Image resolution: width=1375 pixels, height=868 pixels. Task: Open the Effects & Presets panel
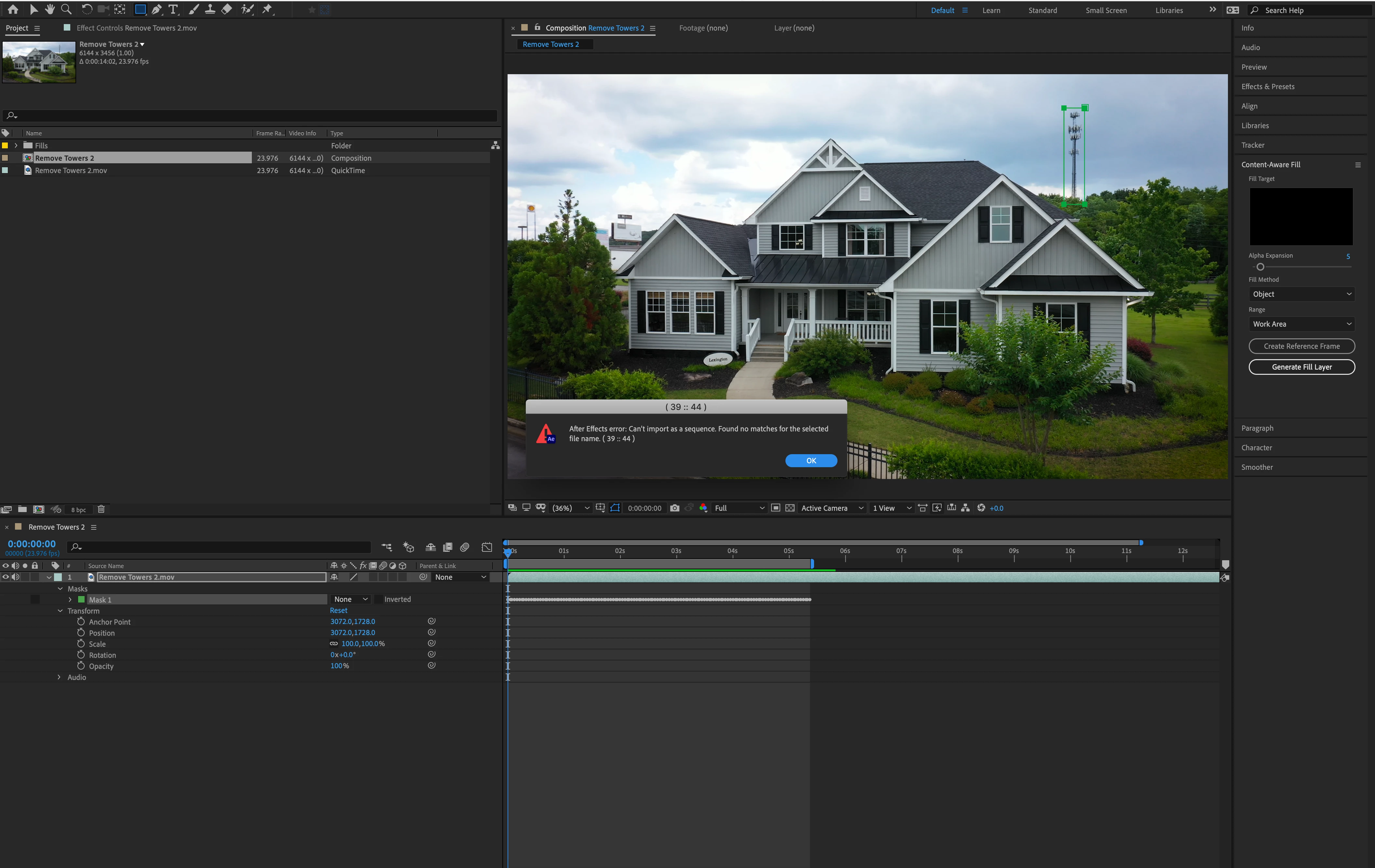click(x=1267, y=86)
